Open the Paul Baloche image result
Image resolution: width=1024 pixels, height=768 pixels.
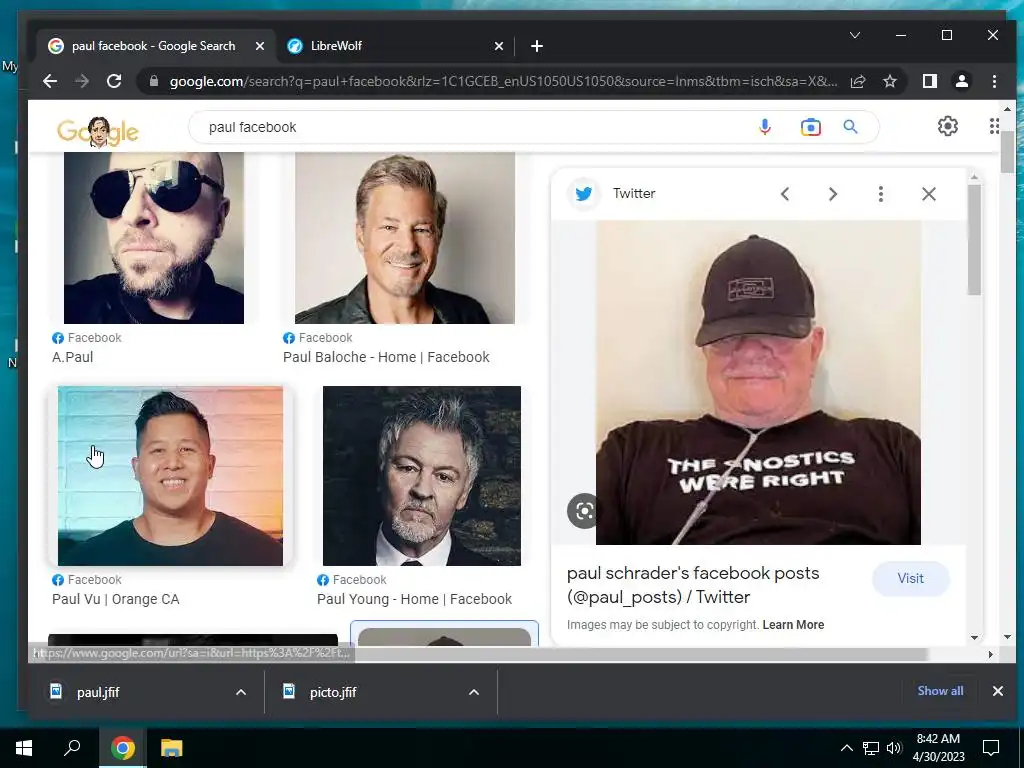tap(405, 238)
